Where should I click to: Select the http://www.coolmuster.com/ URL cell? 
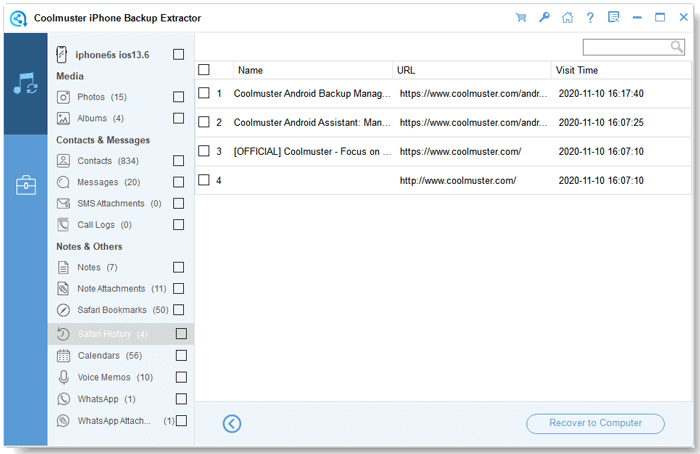[458, 181]
